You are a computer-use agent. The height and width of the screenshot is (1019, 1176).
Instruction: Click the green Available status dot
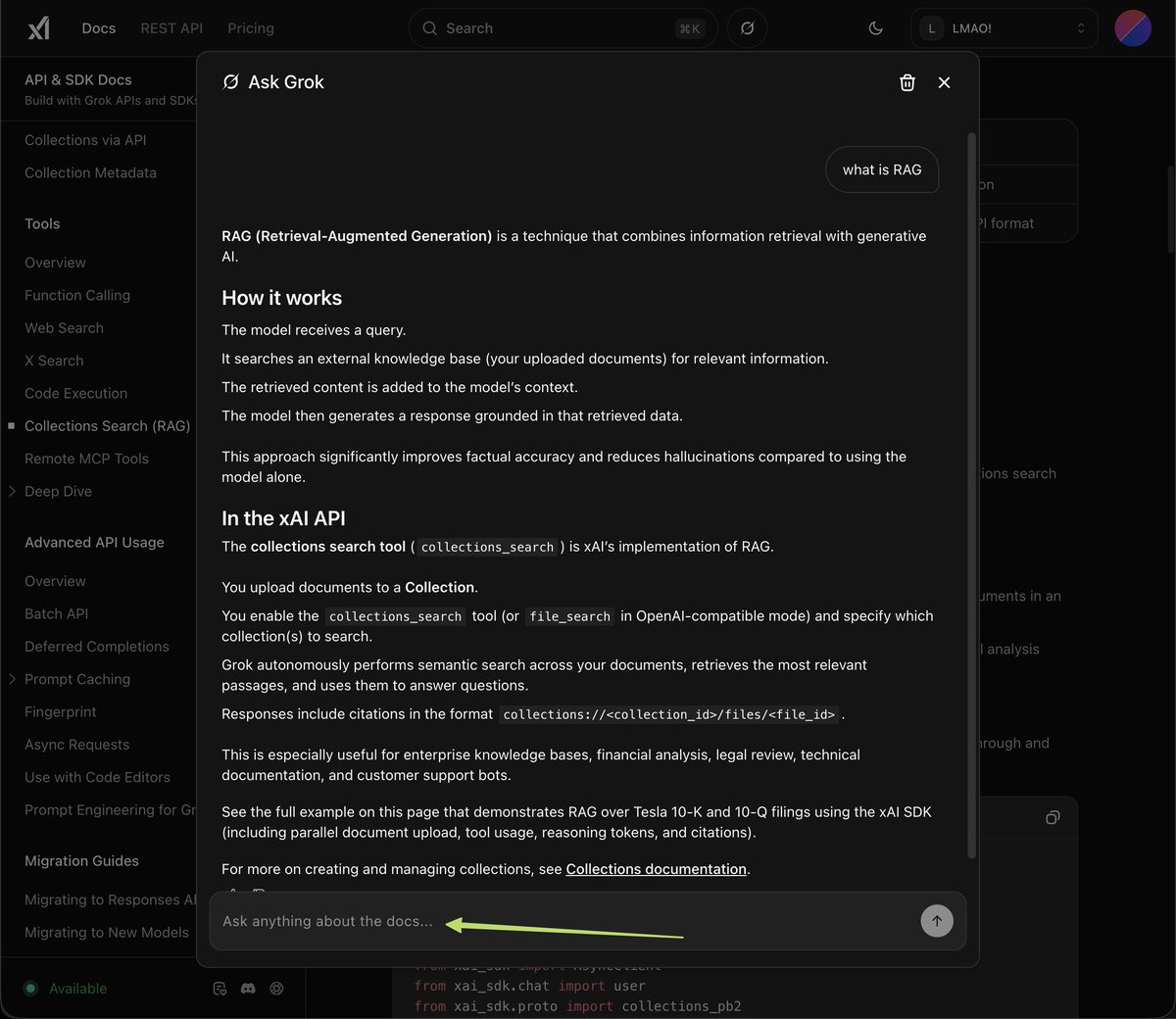click(30, 989)
